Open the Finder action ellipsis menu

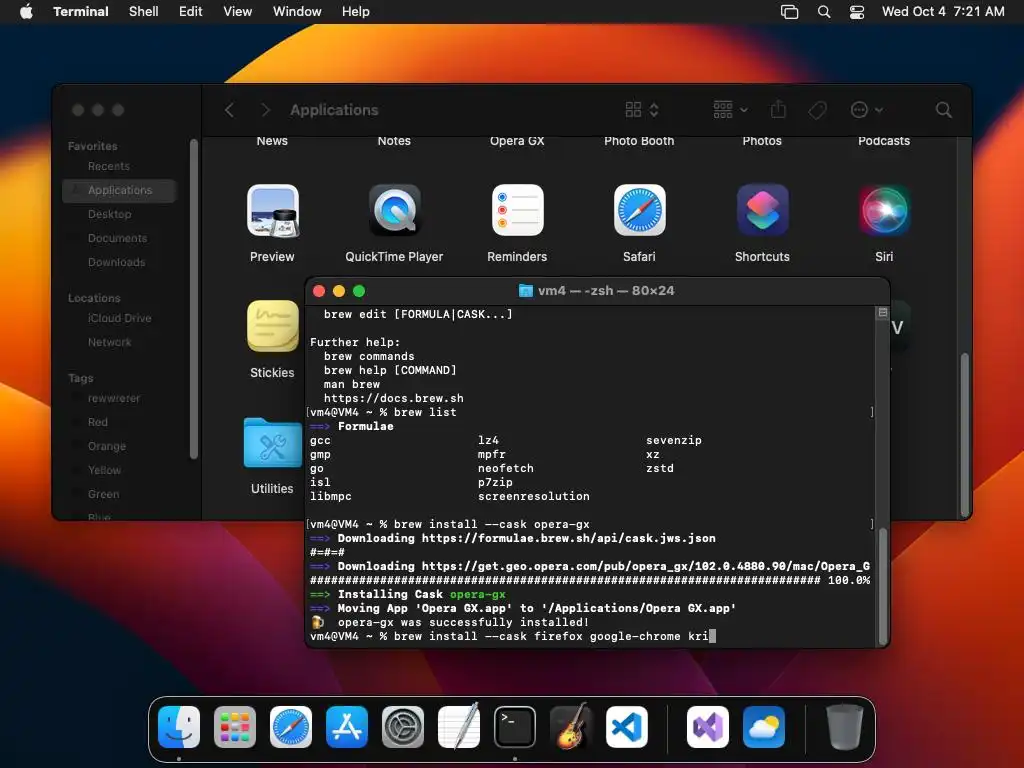point(867,110)
